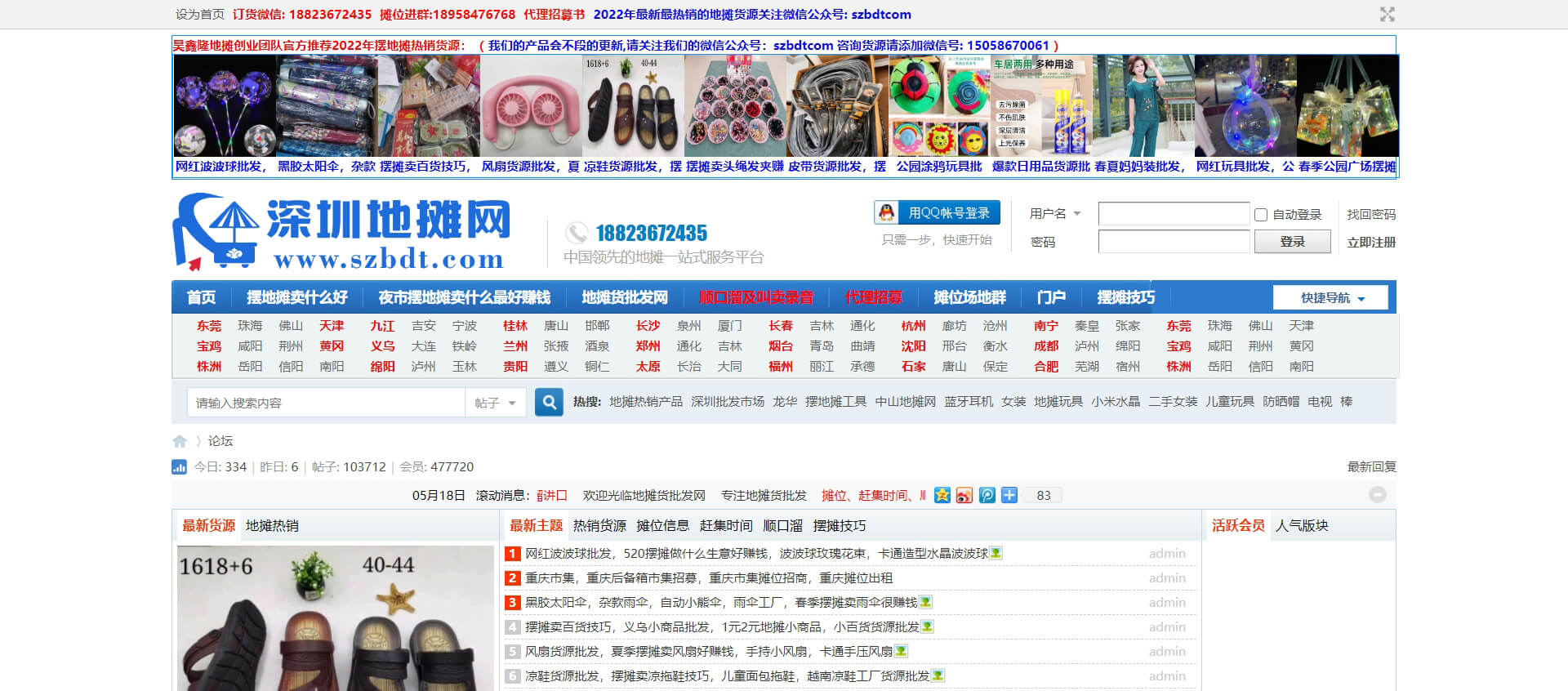Open the 门户 nav item

click(x=1051, y=297)
